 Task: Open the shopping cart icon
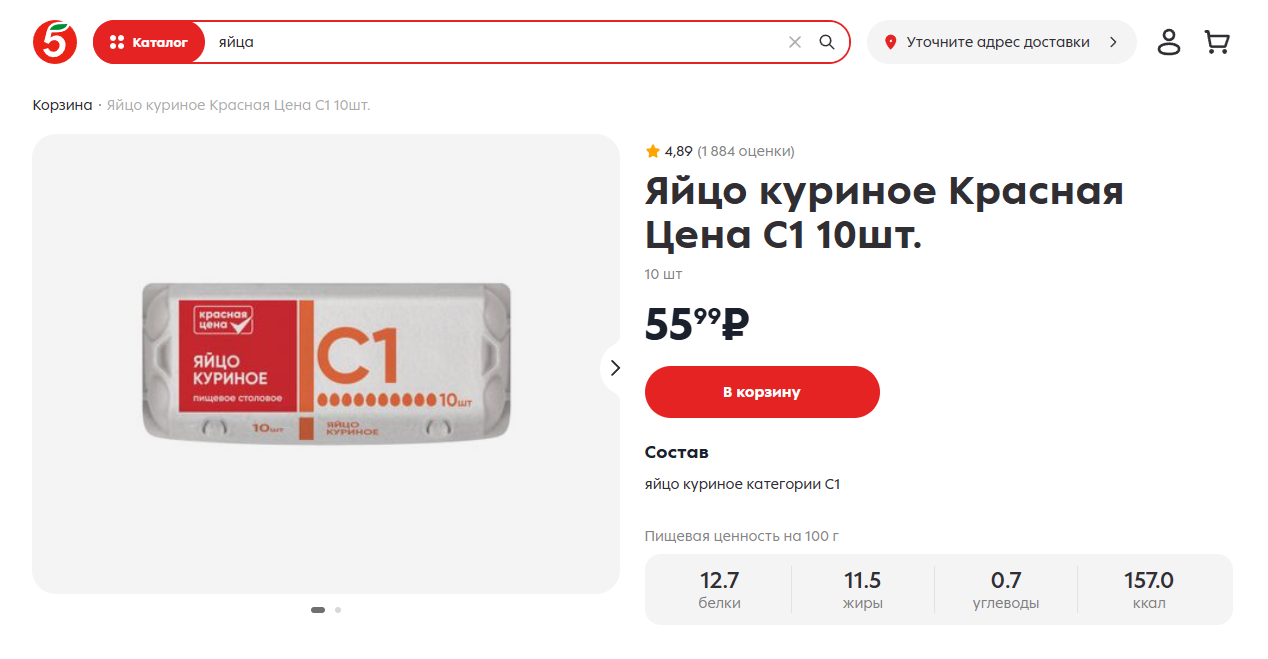coord(1217,42)
